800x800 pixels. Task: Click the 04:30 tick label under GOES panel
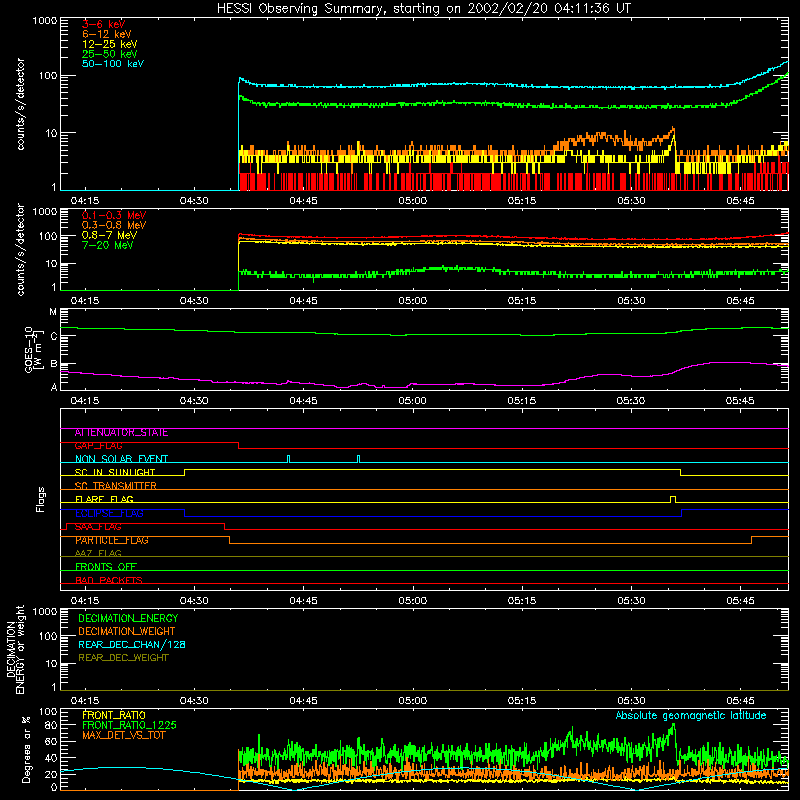[x=194, y=401]
